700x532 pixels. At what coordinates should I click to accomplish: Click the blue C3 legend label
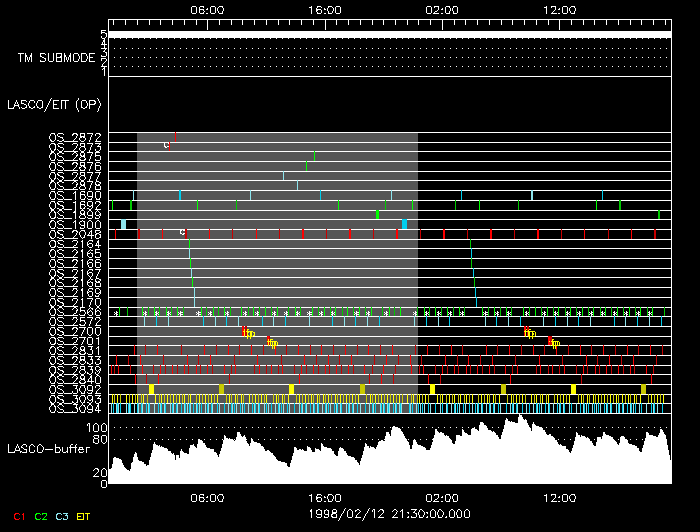point(64,516)
